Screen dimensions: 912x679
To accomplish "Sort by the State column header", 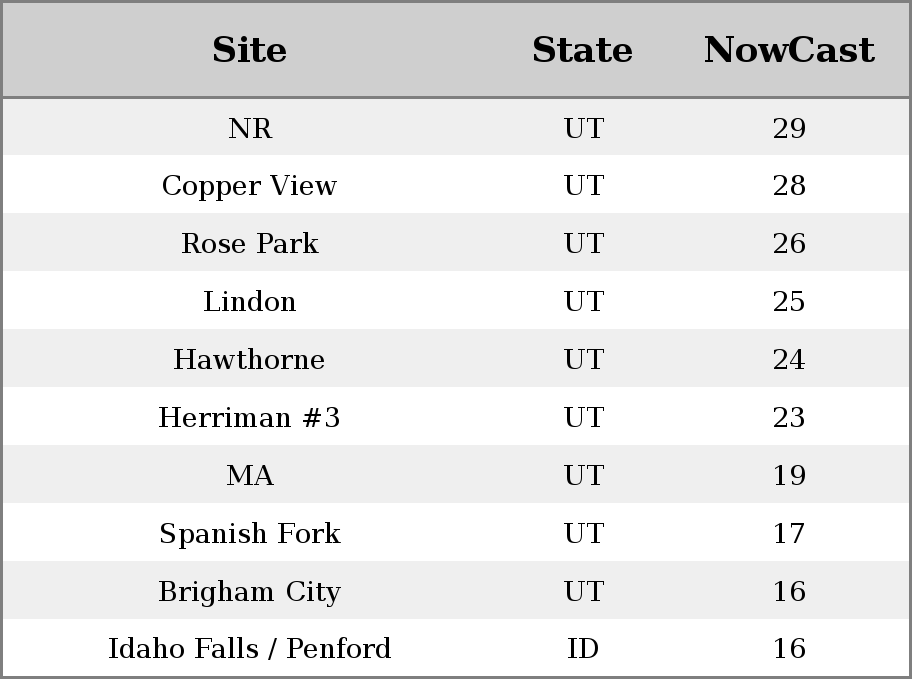I will 582,50.
